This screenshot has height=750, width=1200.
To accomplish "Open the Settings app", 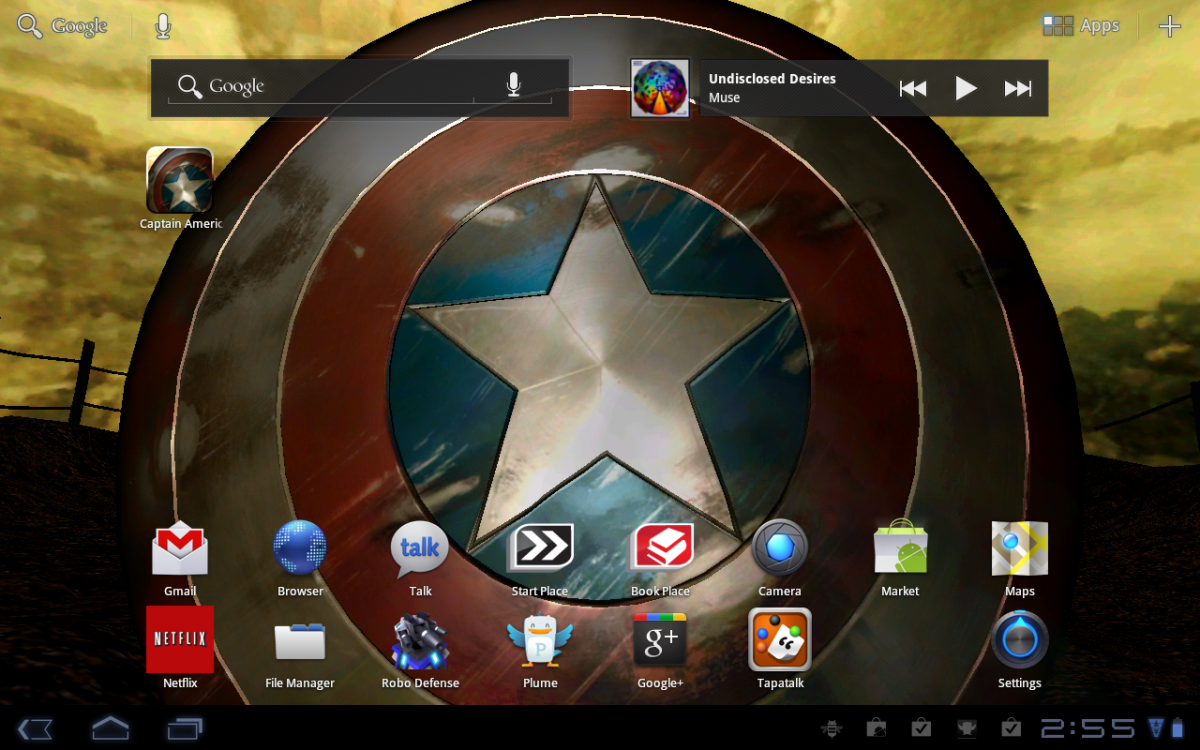I will pos(1020,640).
